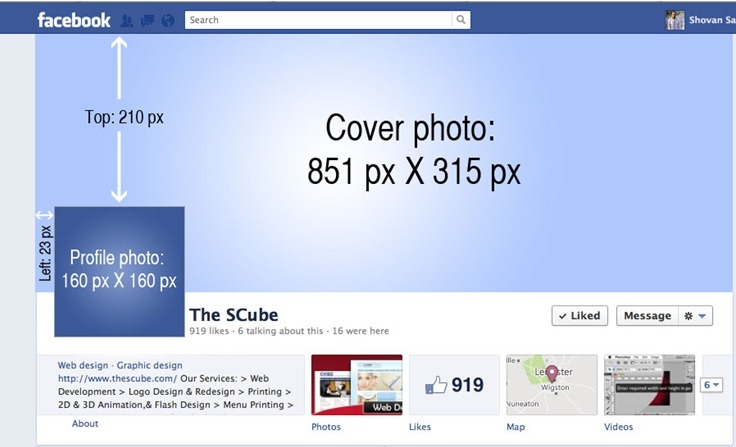736x447 pixels.
Task: Click the Message button
Action: point(647,316)
